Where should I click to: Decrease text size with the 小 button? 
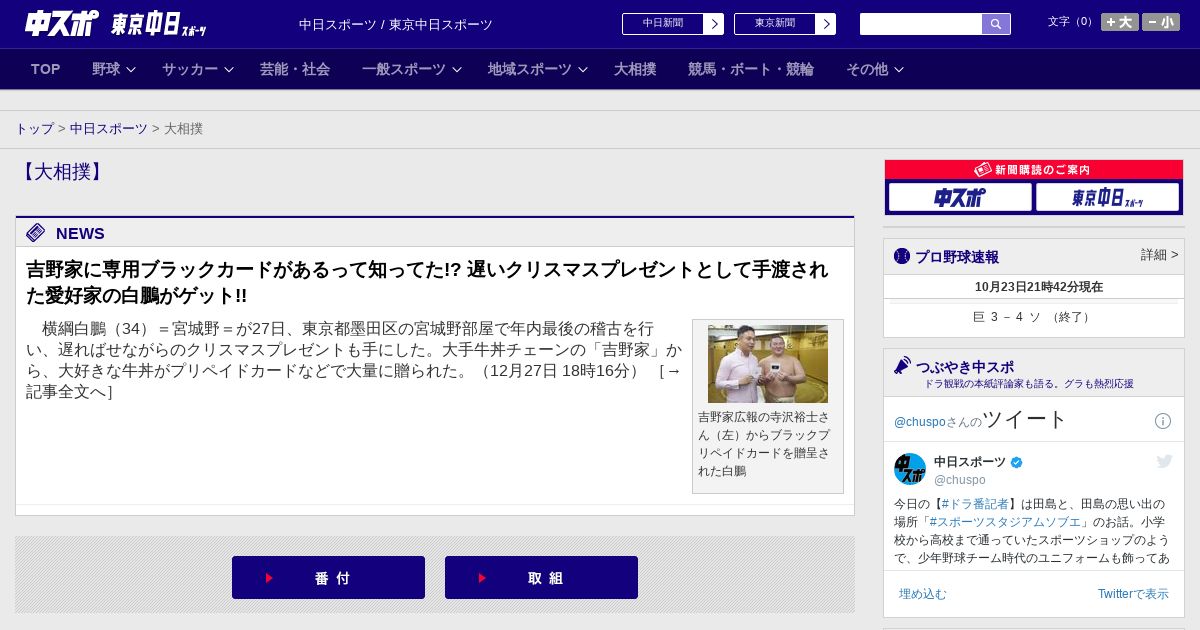[x=1161, y=22]
